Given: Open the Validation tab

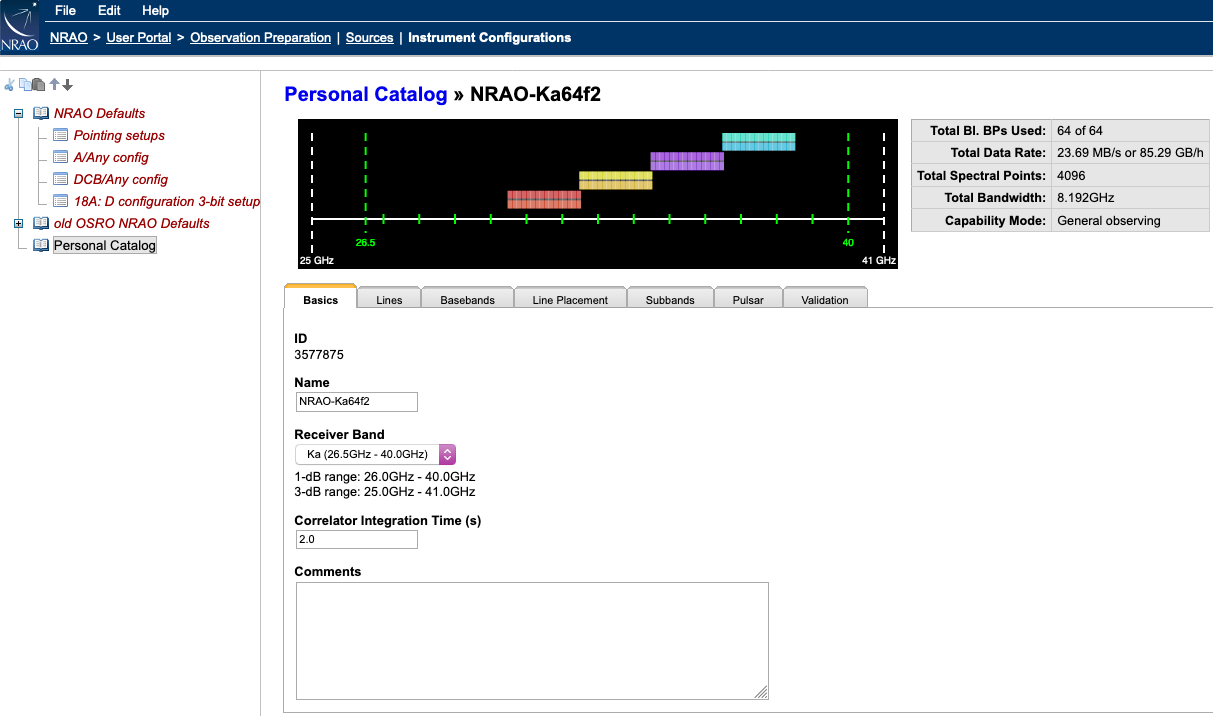Looking at the screenshot, I should click(824, 300).
